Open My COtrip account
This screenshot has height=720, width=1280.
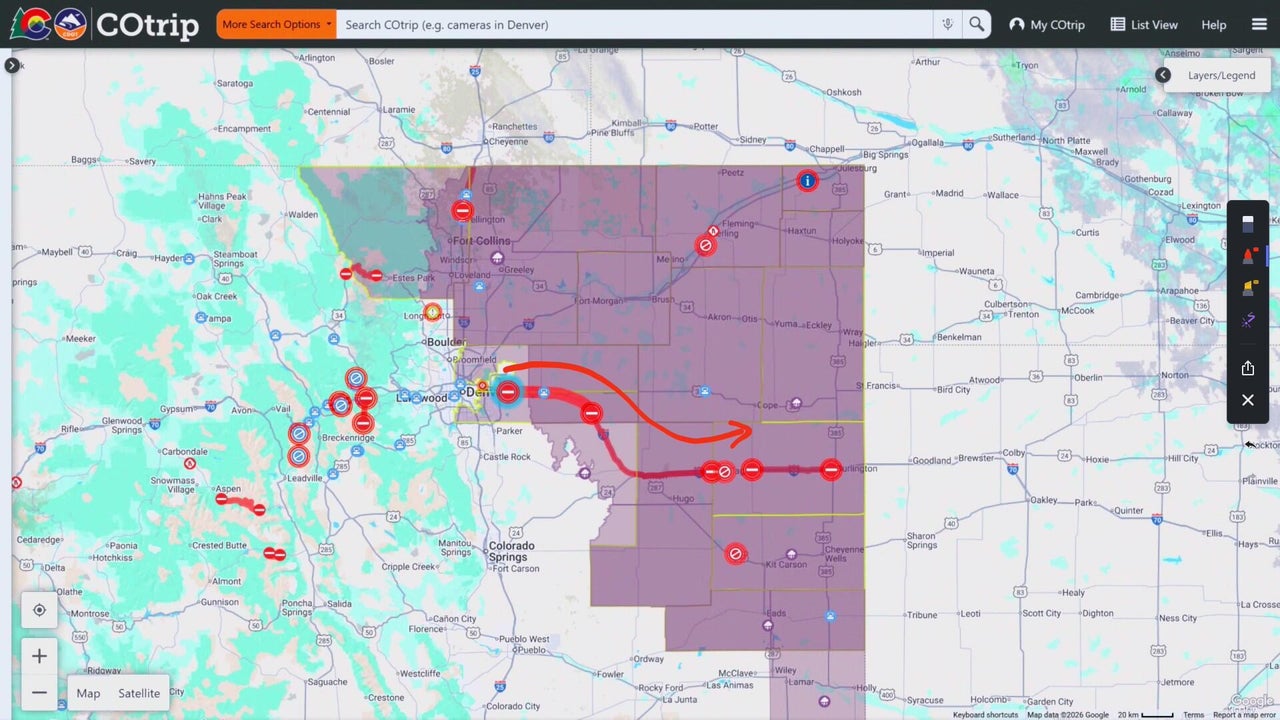[1047, 24]
